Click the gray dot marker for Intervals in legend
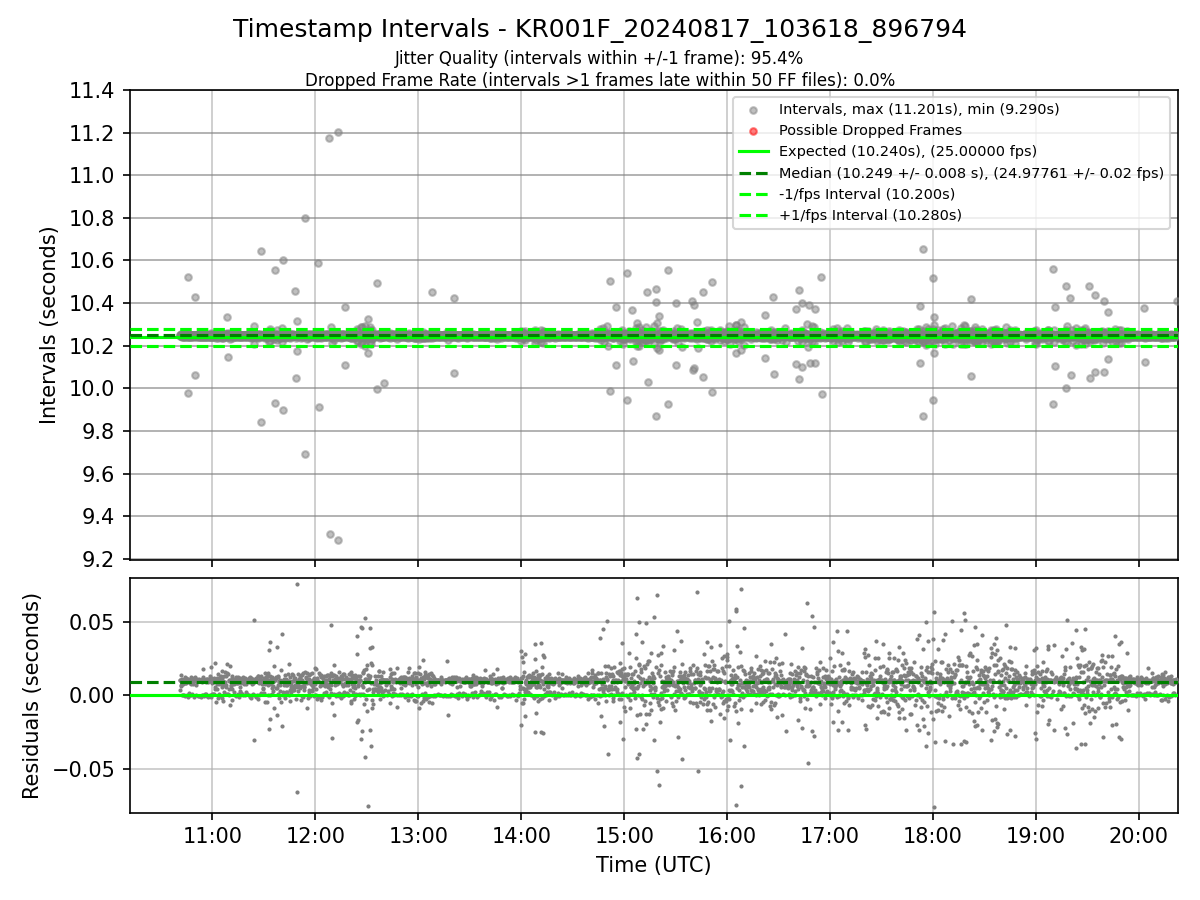This screenshot has width=1200, height=900. point(754,110)
